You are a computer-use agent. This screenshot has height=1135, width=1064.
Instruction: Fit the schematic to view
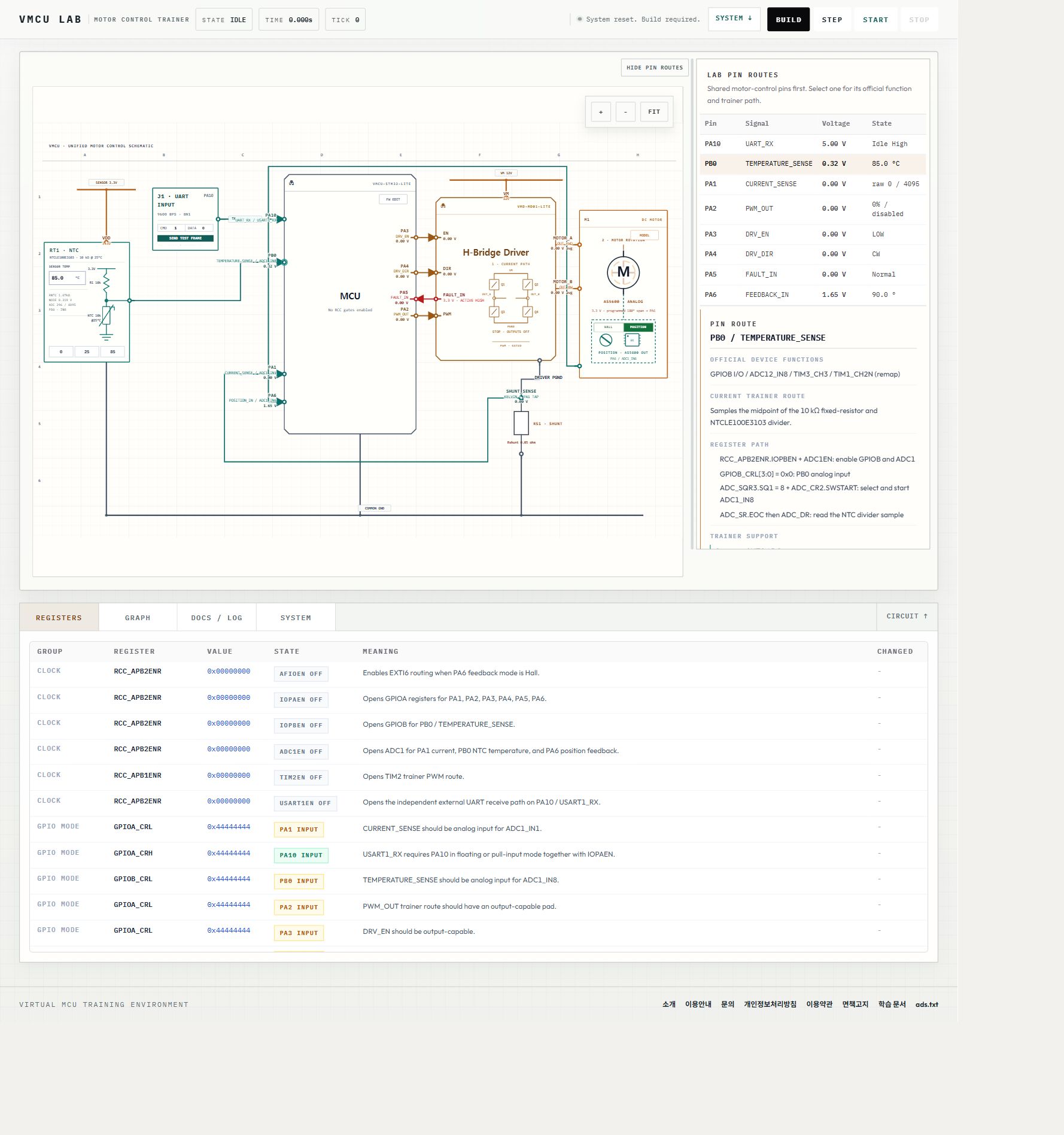click(x=654, y=112)
